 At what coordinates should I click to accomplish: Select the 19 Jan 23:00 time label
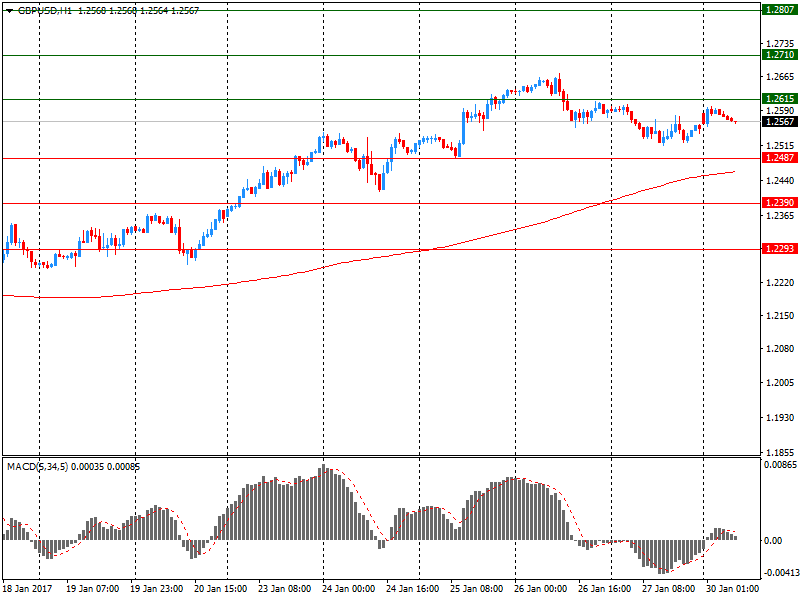tap(157, 588)
